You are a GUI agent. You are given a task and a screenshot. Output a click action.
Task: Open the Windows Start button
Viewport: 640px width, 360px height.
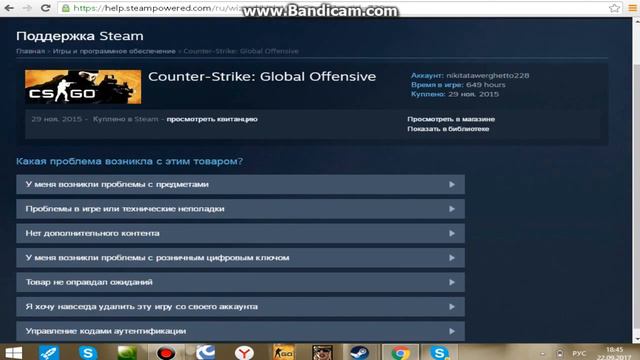click(13, 353)
